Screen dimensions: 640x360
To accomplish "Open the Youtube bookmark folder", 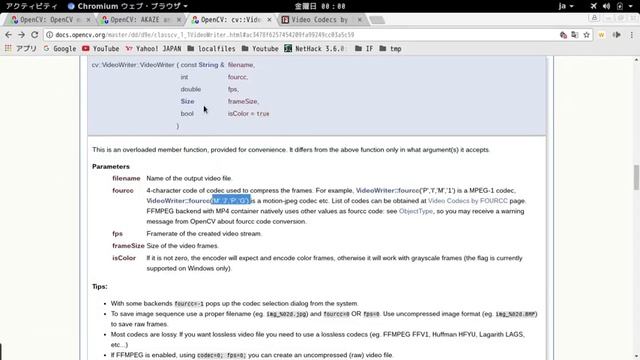I will 260,49.
